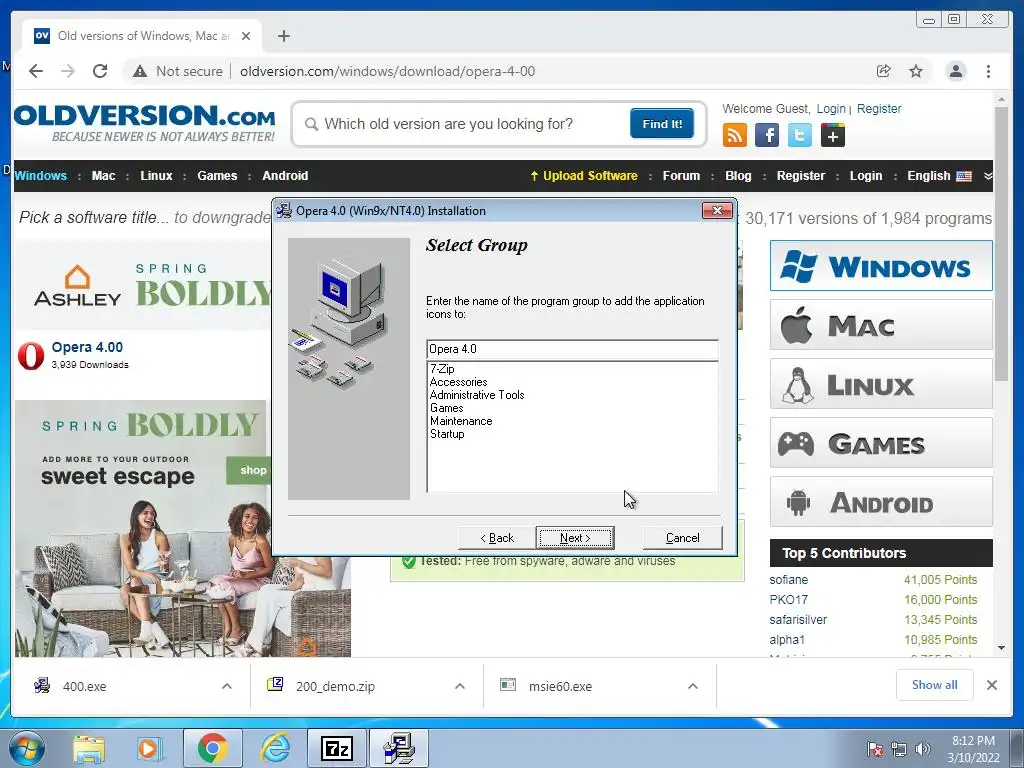1024x768 pixels.
Task: Open the Windows Start button
Action: pos(26,748)
